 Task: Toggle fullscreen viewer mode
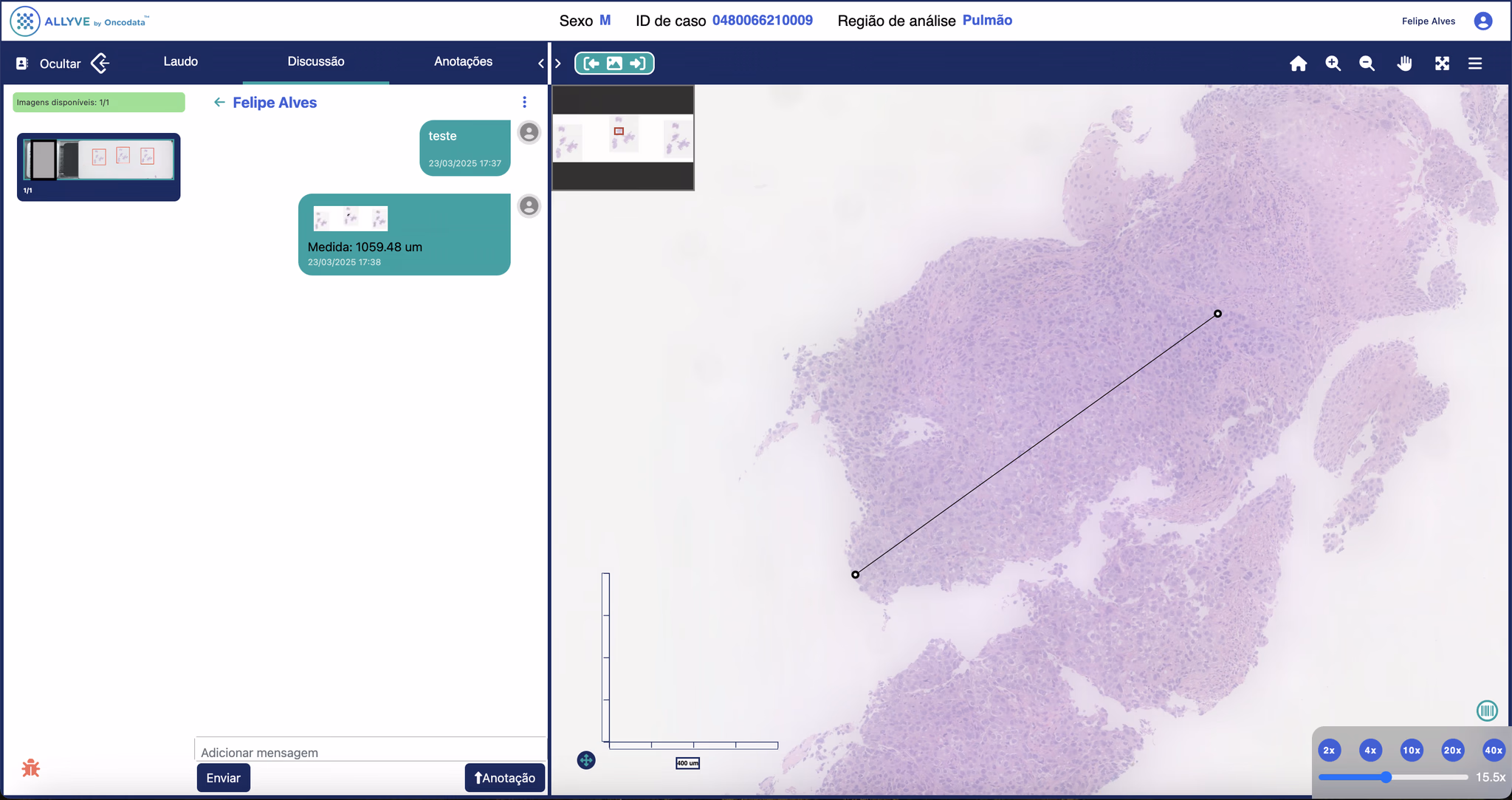tap(1442, 64)
